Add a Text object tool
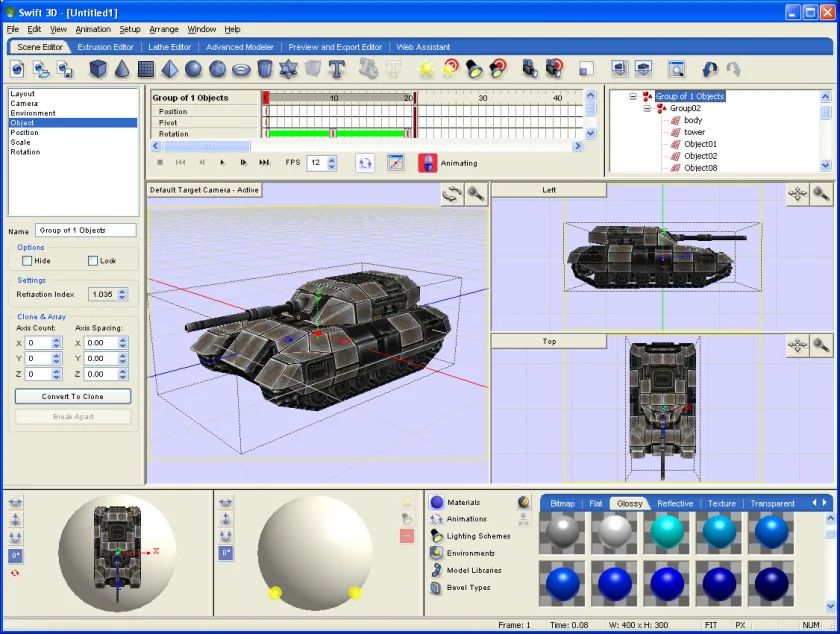This screenshot has width=840, height=634. (x=336, y=70)
